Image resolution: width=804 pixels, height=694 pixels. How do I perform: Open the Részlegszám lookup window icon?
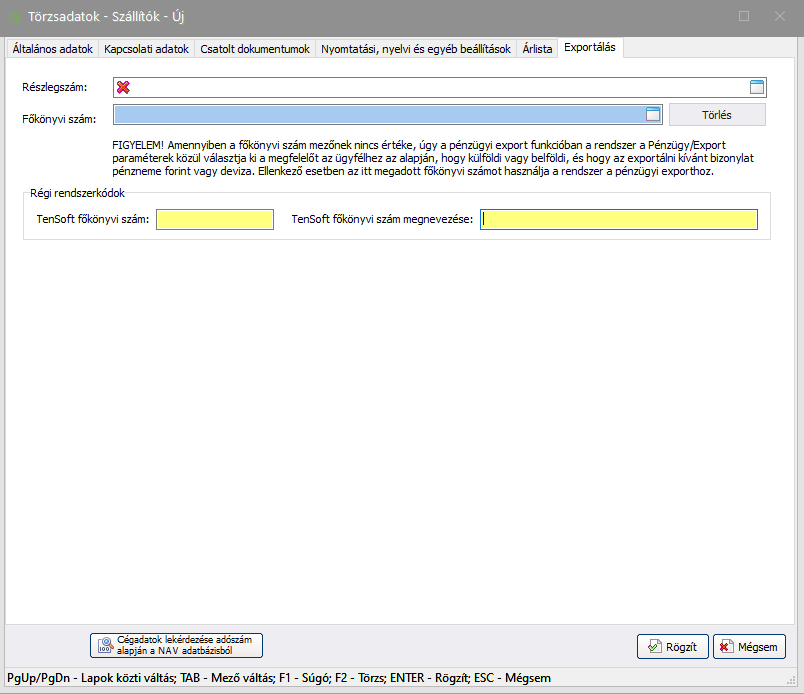pos(757,87)
